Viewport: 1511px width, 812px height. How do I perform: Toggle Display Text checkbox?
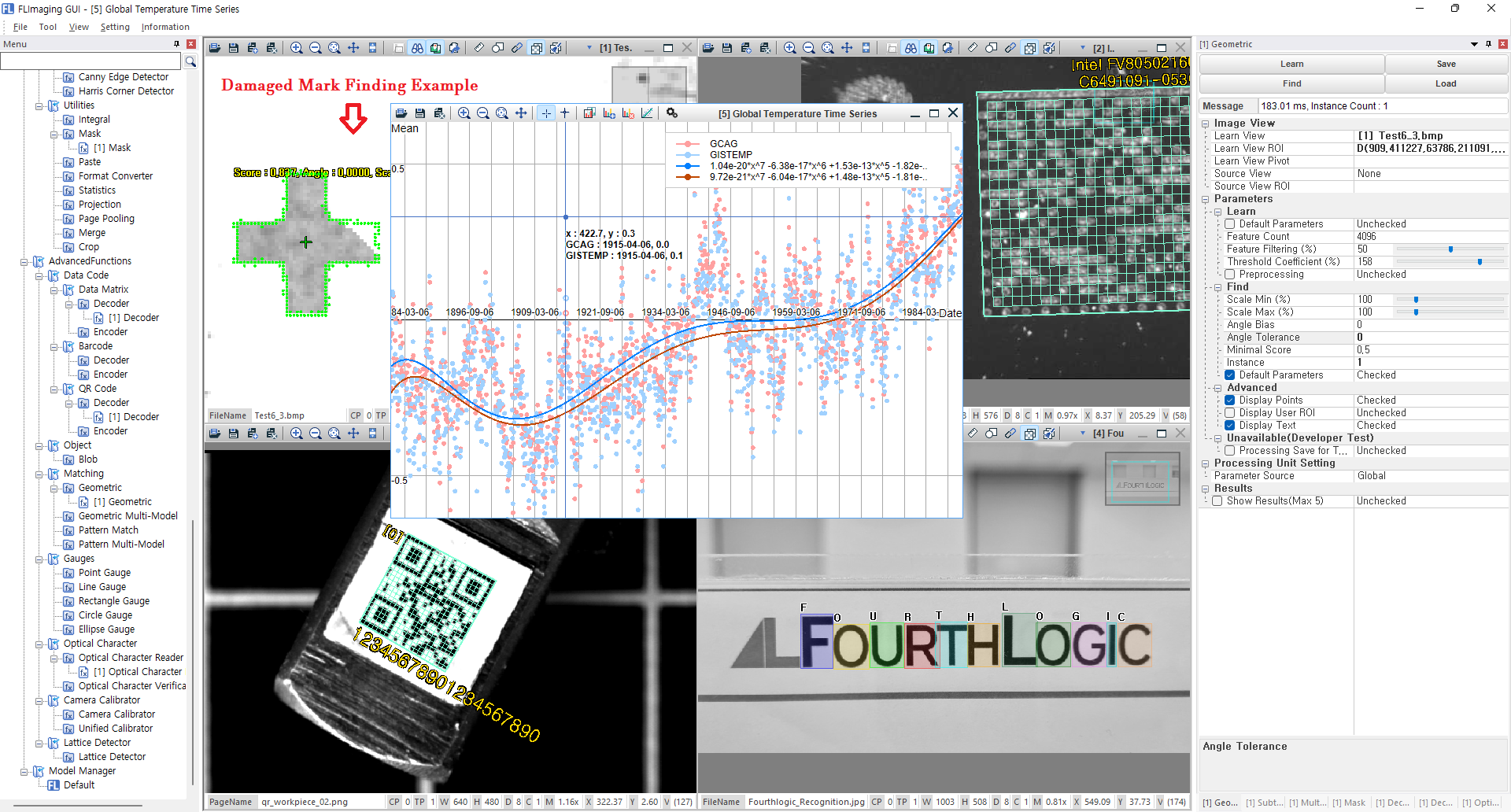coord(1230,426)
